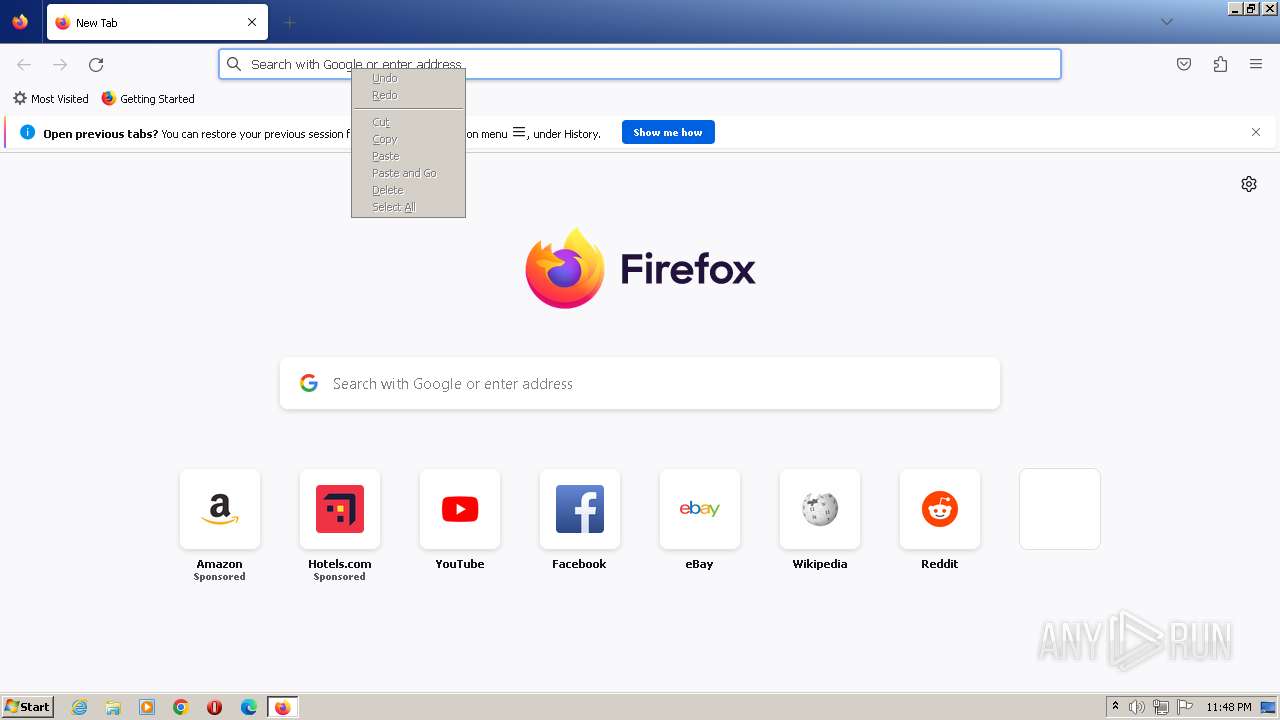Choose Paste and Go menu entry
Viewport: 1280px width, 720px height.
(408, 173)
